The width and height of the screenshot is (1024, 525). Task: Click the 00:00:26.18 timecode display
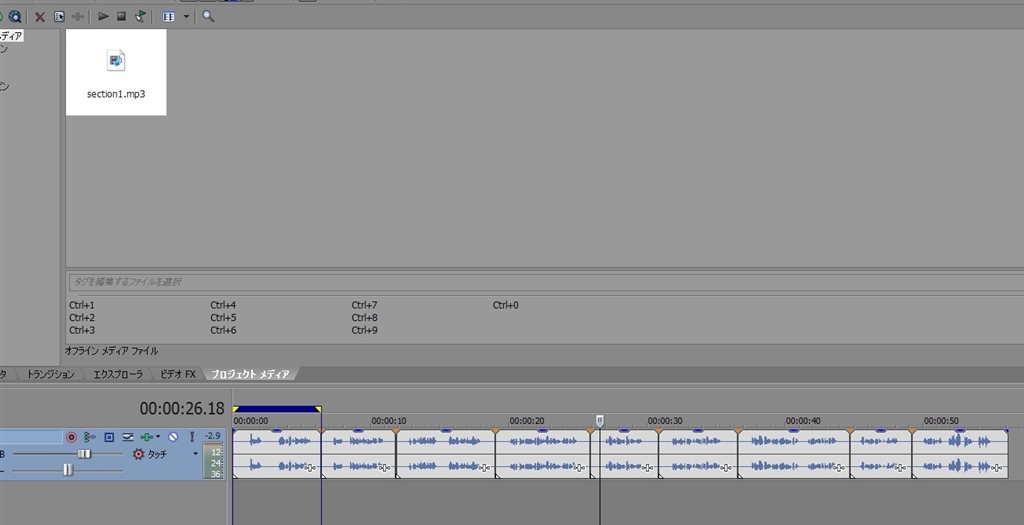(x=182, y=409)
